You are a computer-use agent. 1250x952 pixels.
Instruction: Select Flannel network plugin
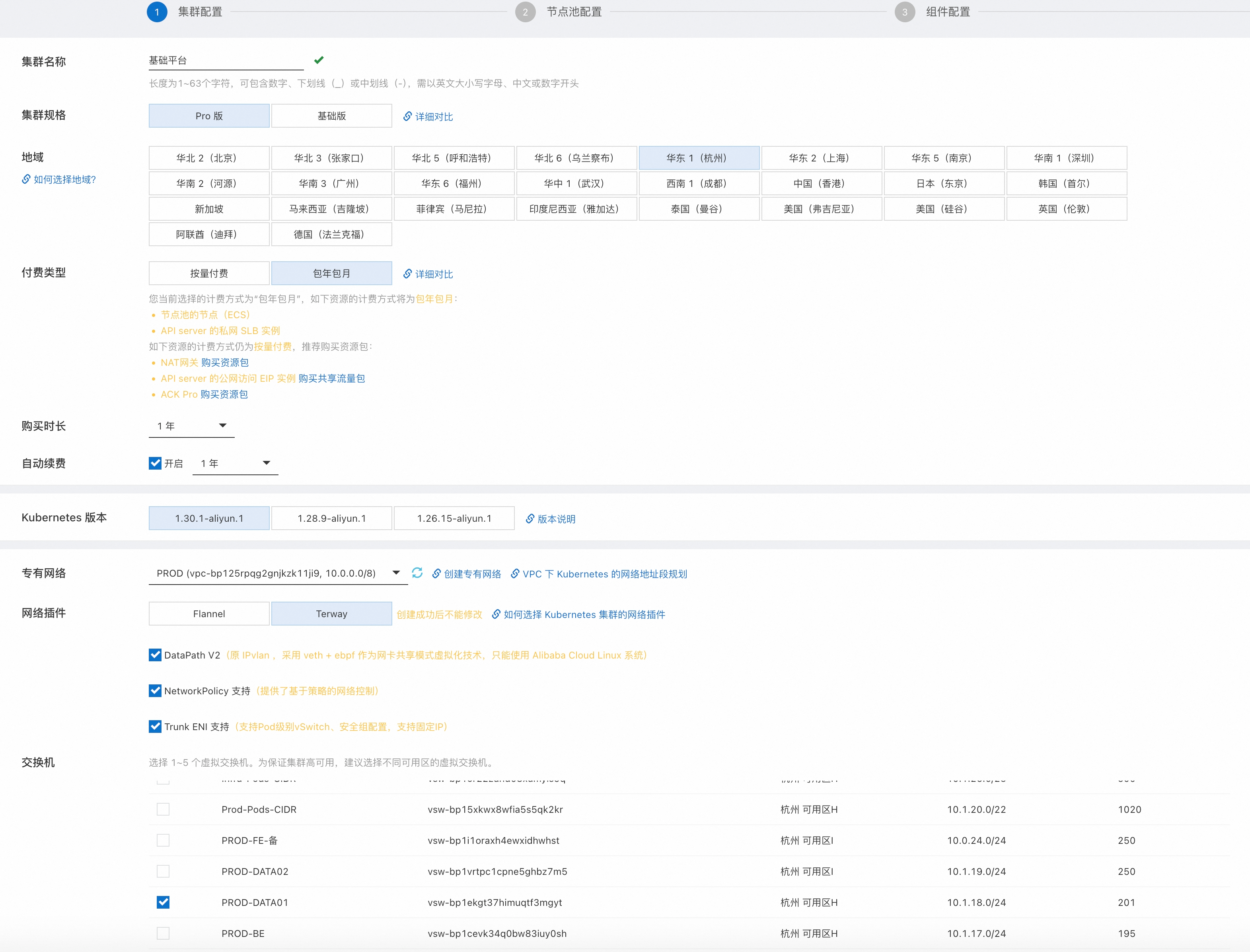pos(209,614)
